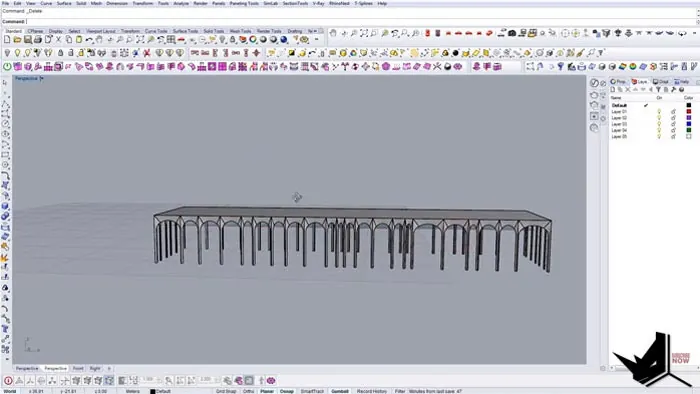The height and width of the screenshot is (394, 700).
Task: Toggle Layer 05 visibility lightbulb
Action: point(659,137)
